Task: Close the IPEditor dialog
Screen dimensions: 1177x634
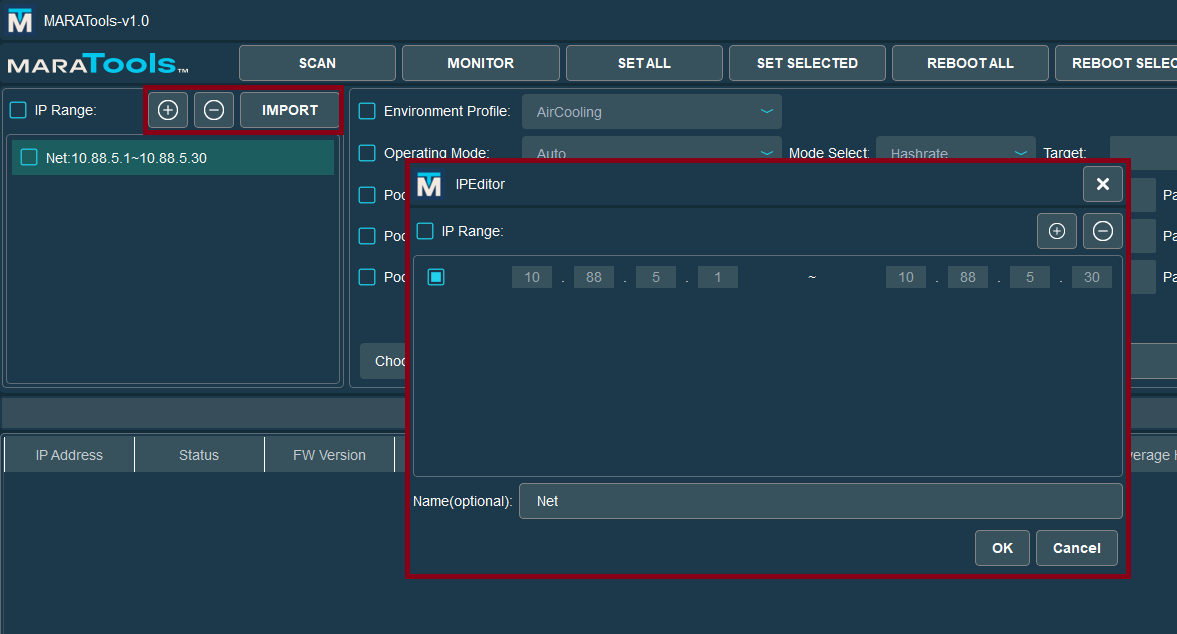Action: [1103, 185]
